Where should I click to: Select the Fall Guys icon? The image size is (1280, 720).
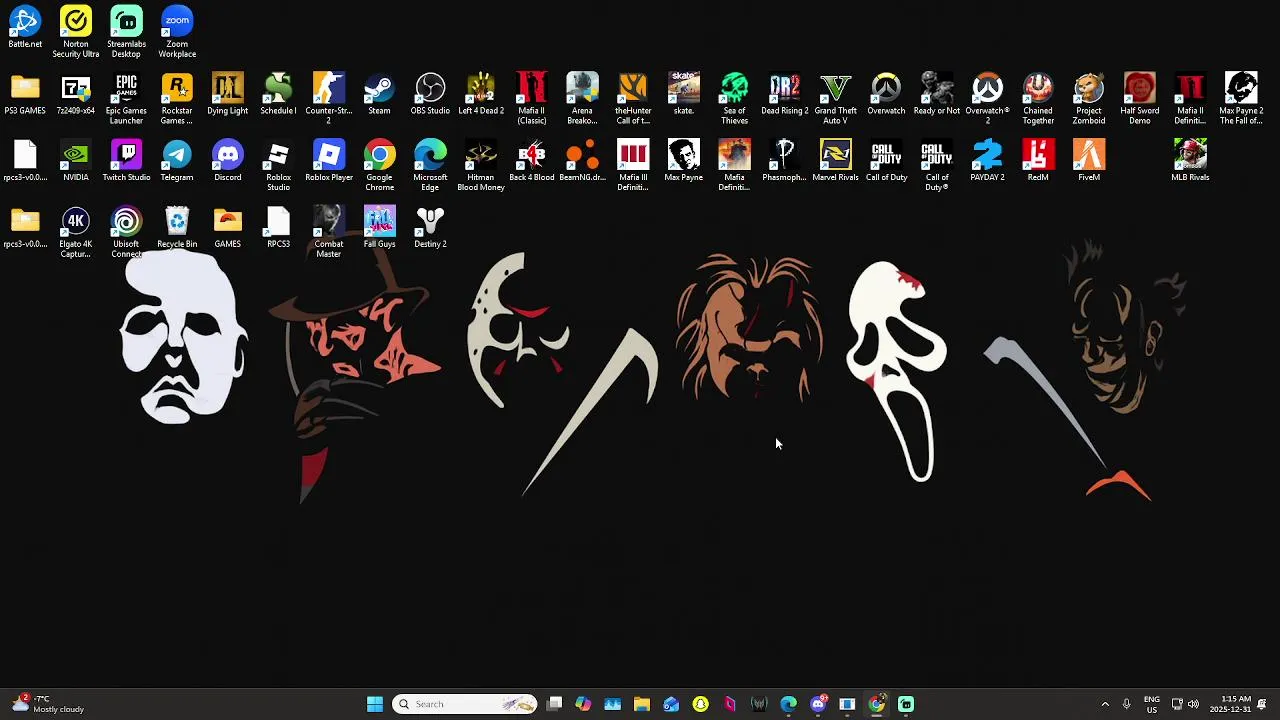379,228
